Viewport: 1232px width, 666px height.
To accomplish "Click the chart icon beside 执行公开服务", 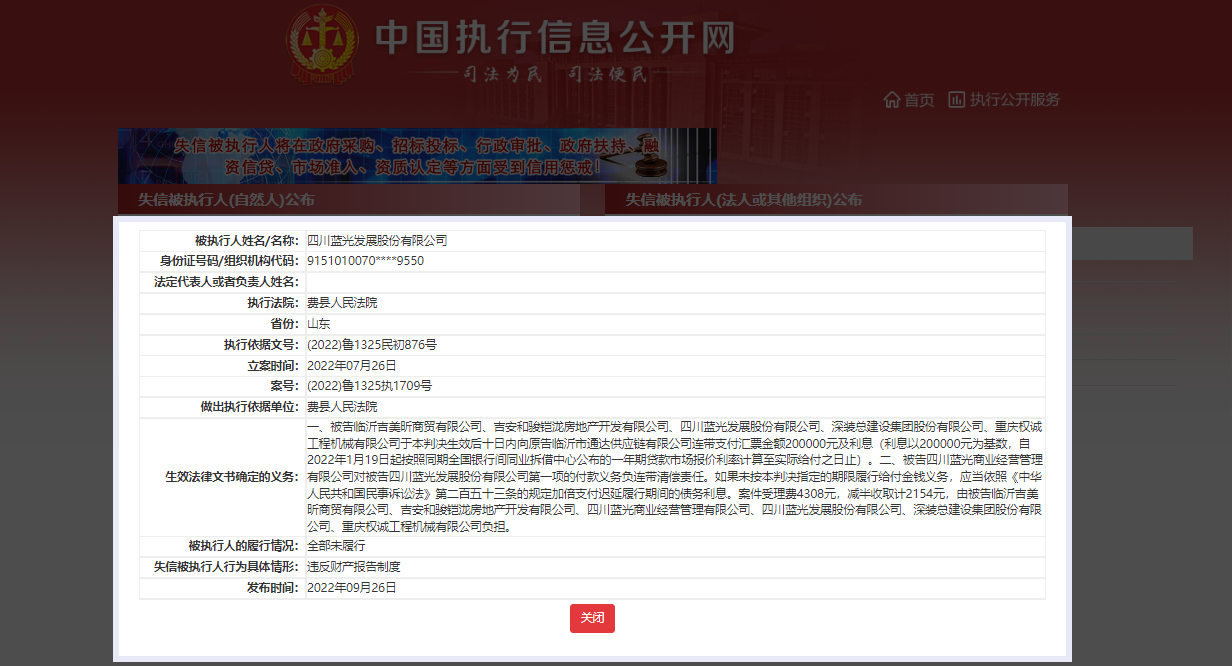I will (957, 100).
